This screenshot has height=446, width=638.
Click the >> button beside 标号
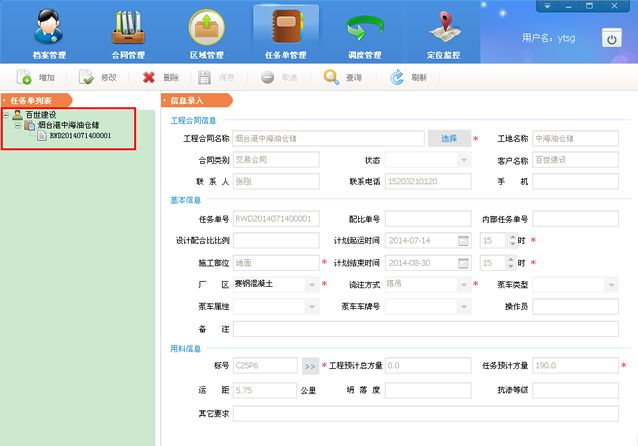[x=310, y=367]
